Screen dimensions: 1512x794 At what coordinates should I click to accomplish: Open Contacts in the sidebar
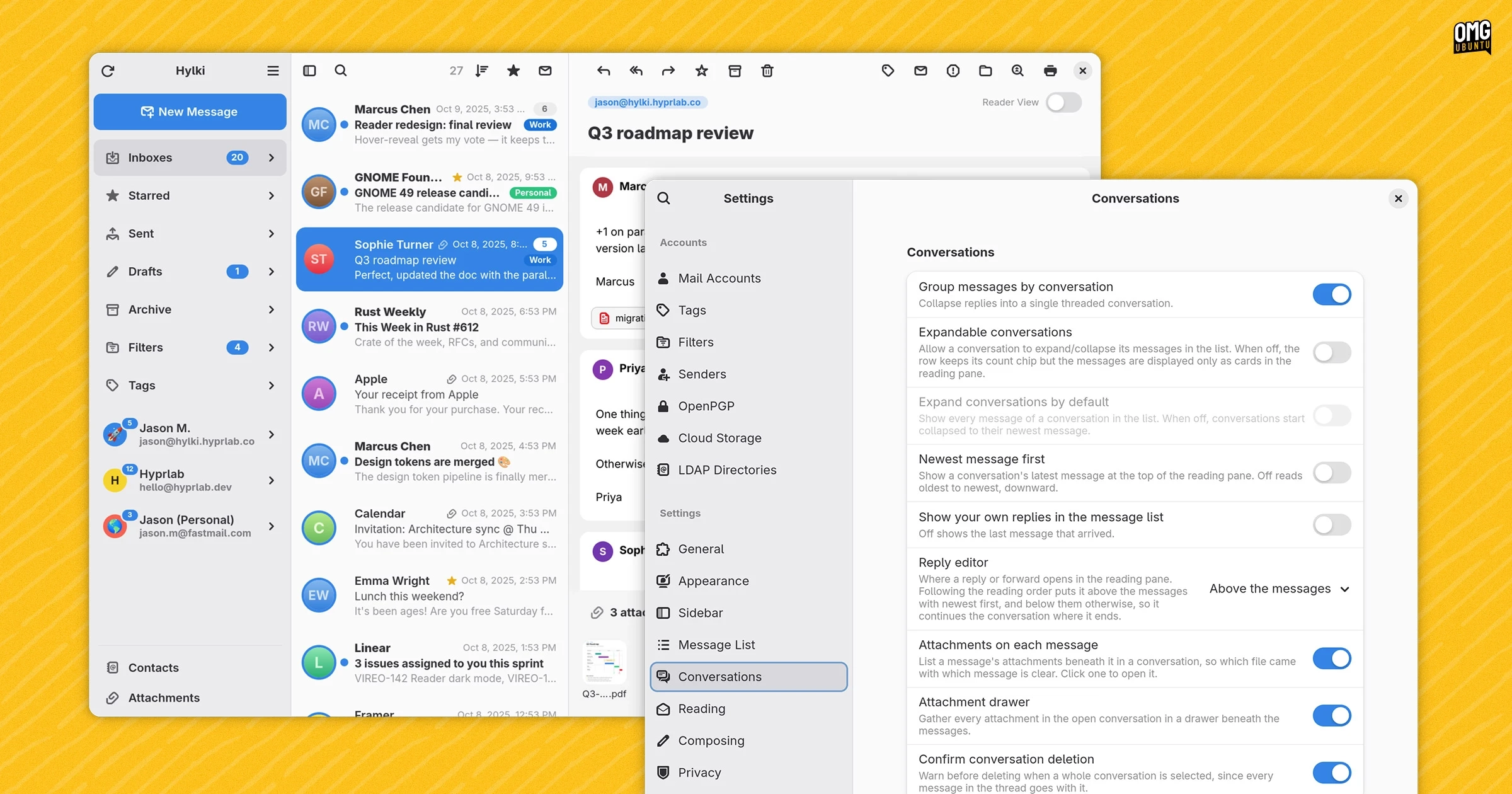[x=190, y=667]
